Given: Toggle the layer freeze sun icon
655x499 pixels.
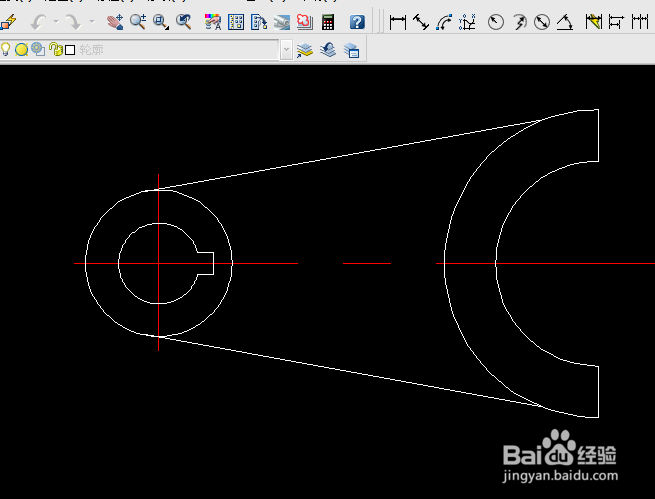Looking at the screenshot, I should click(21, 50).
